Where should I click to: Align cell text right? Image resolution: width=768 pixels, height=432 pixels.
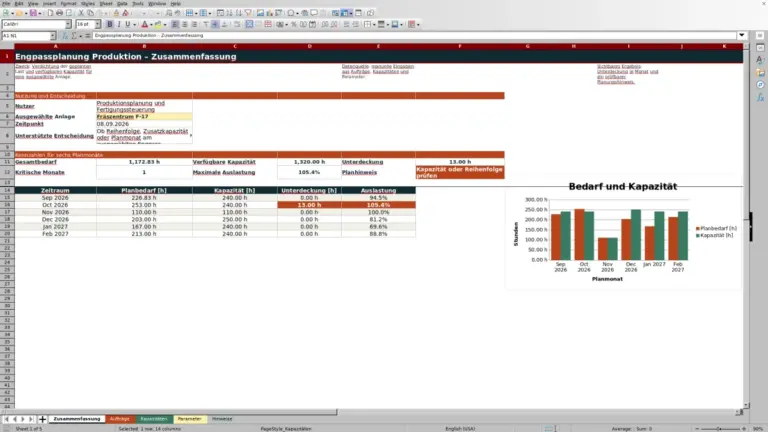point(194,24)
